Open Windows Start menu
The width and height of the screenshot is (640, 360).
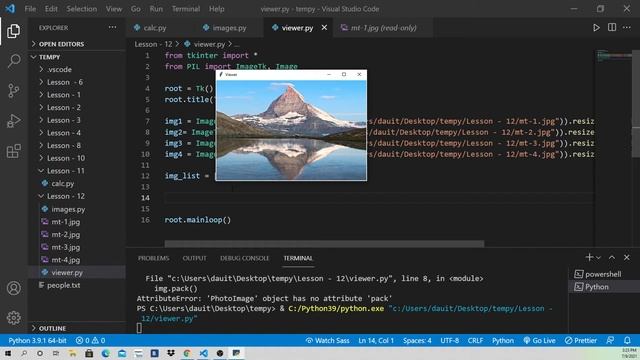coord(8,353)
